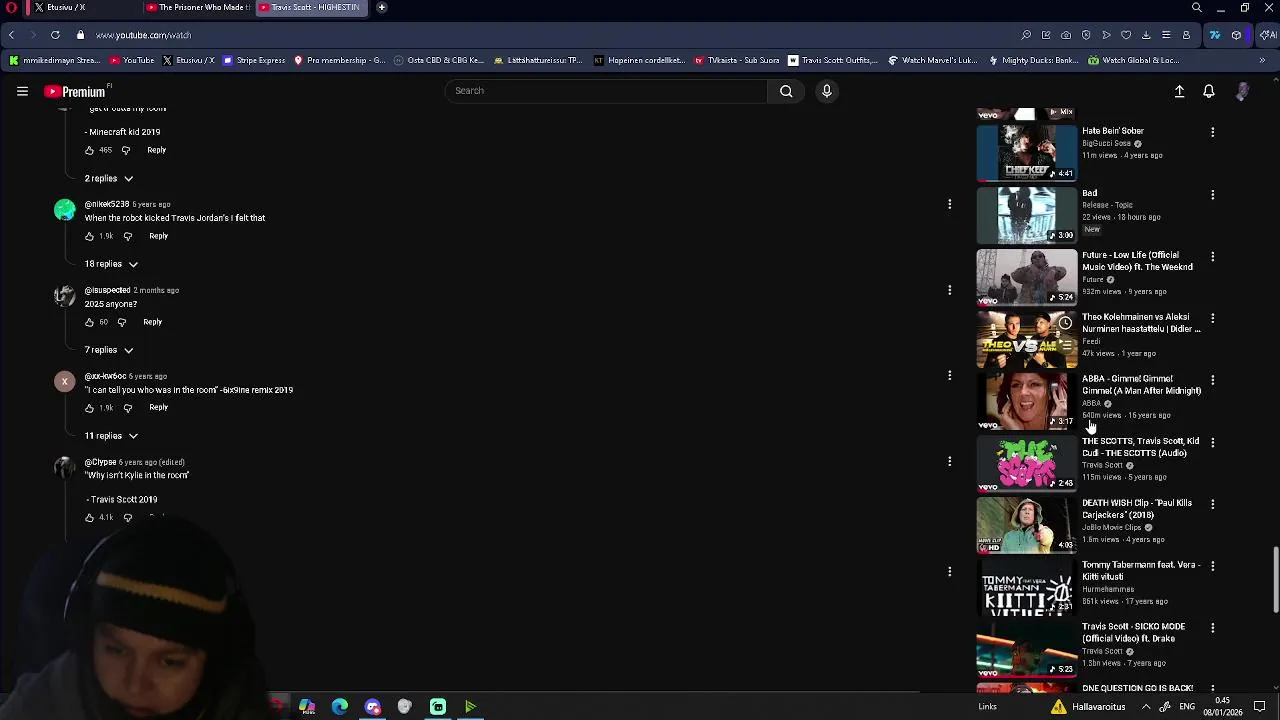Dislike the "2025 anyone?" comment
Image resolution: width=1280 pixels, height=720 pixels.
(x=122, y=322)
